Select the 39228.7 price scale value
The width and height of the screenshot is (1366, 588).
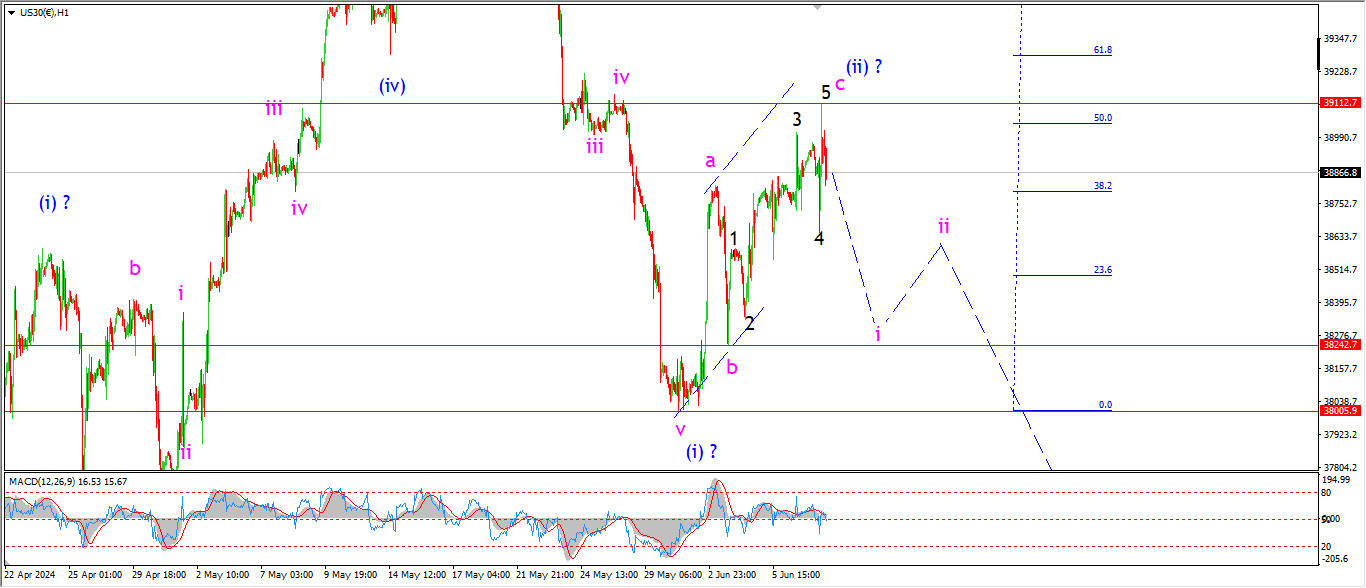coord(1340,72)
